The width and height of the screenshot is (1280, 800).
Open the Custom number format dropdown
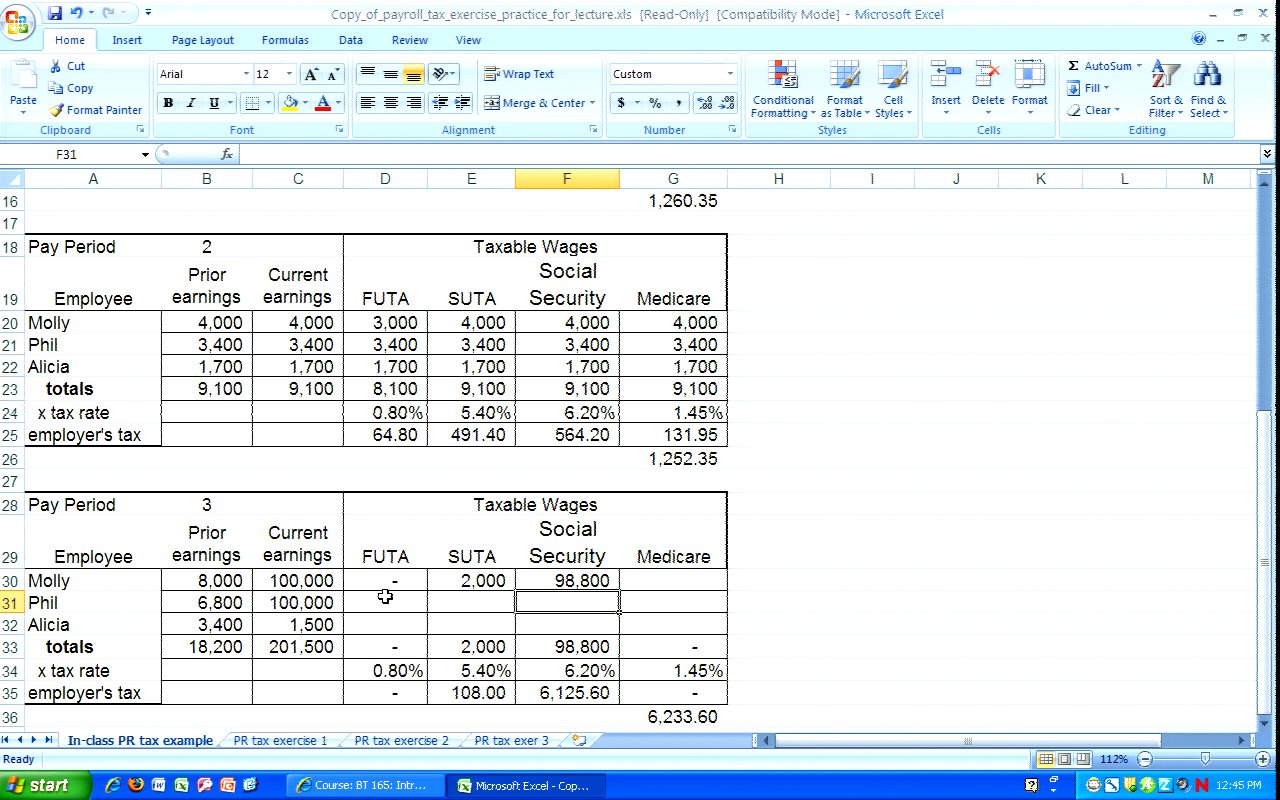click(730, 74)
